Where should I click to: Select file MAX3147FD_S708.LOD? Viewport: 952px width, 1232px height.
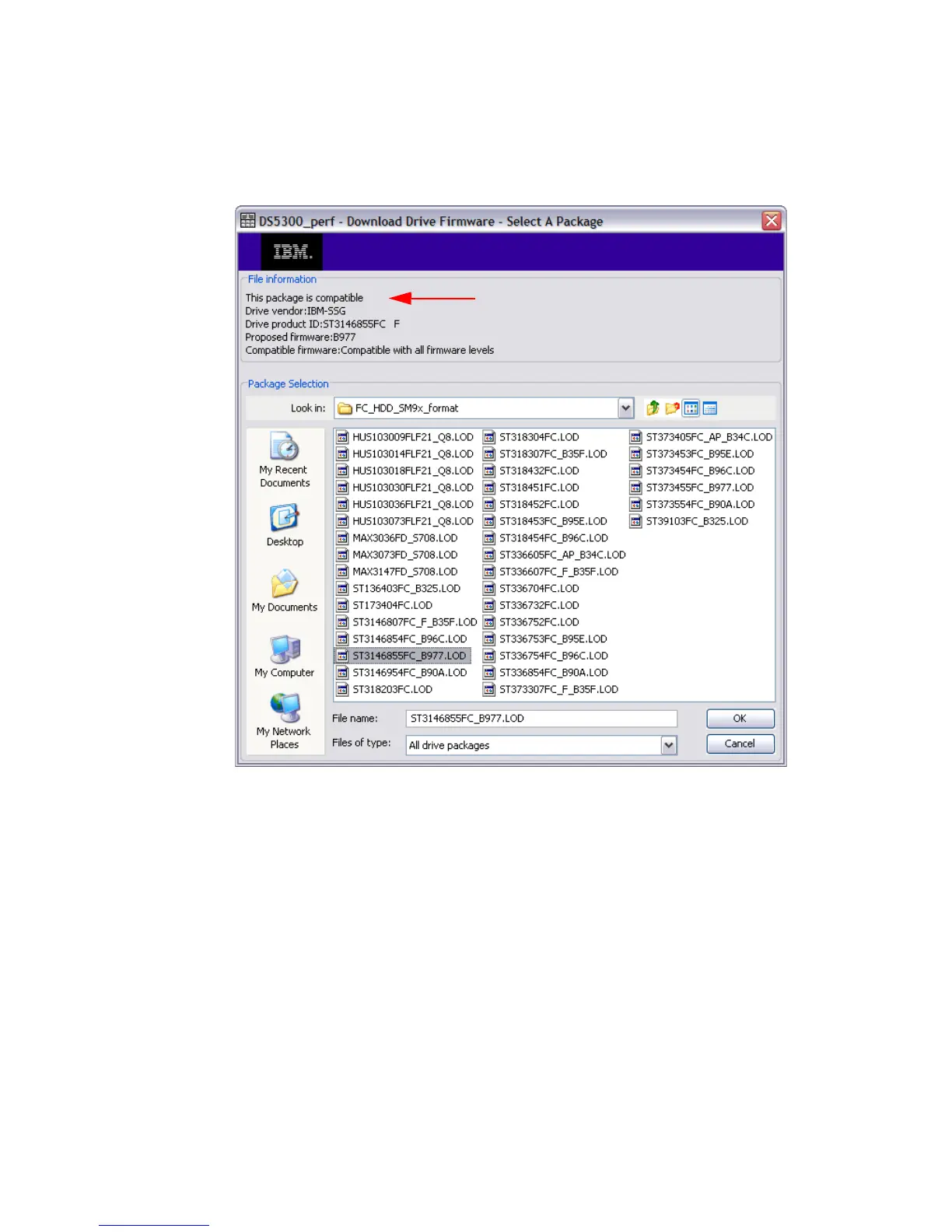pos(397,572)
